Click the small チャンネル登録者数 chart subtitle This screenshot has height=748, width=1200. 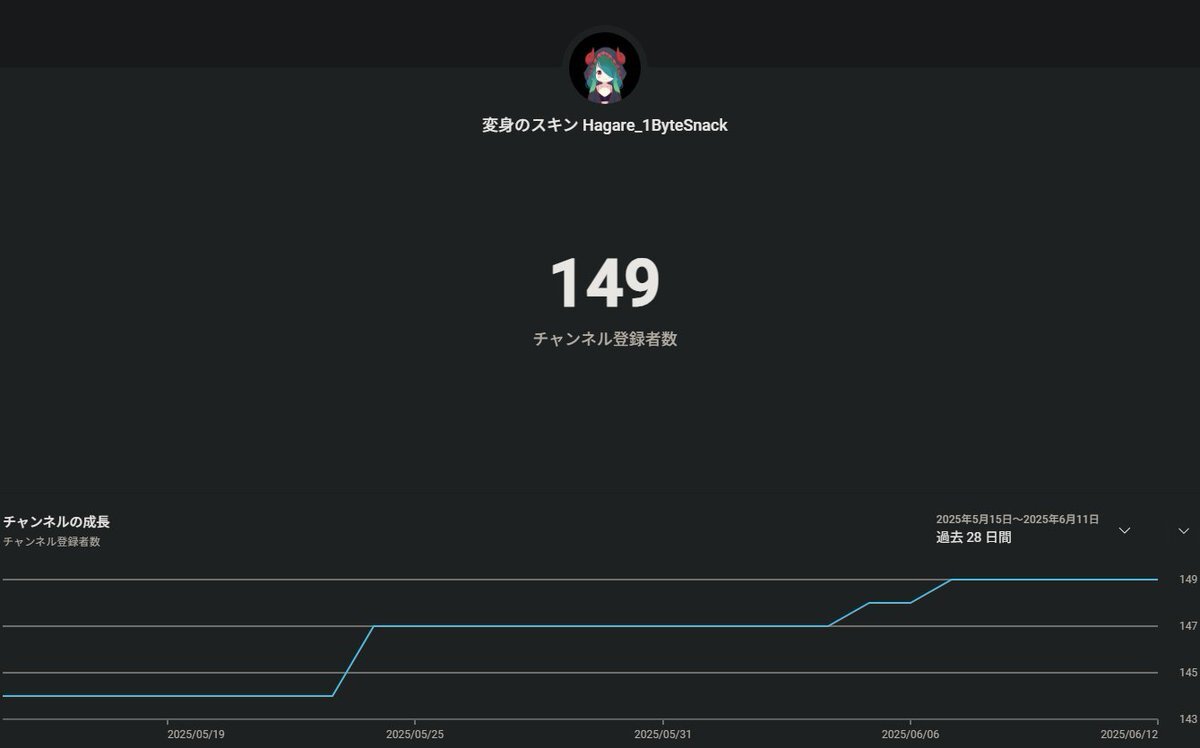51,542
